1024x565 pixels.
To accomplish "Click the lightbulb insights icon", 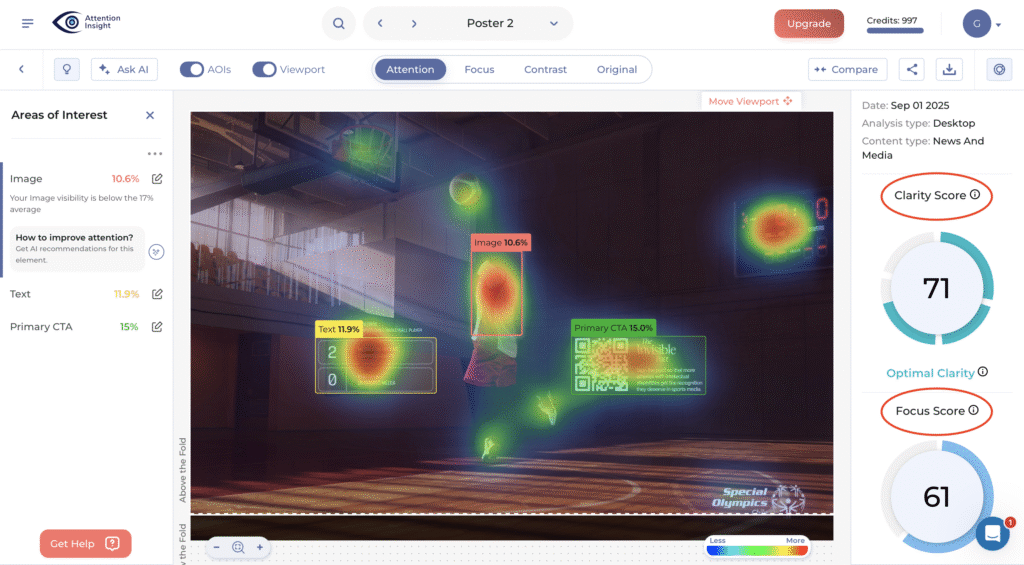I will 67,69.
